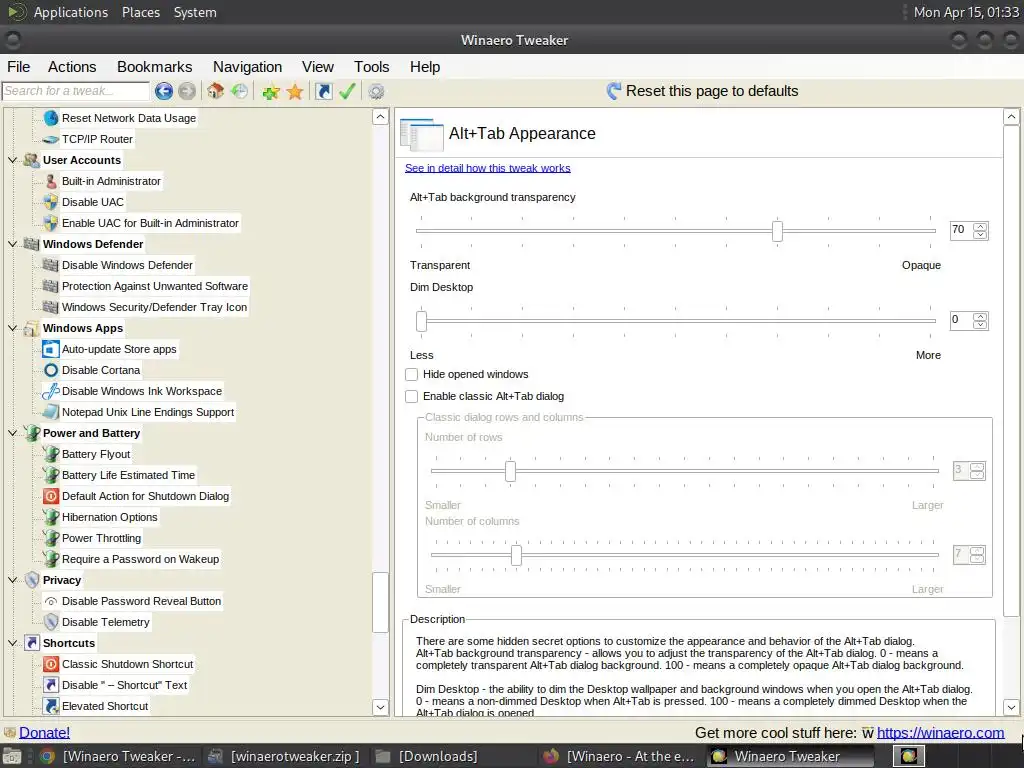Open settings via the gear toolbar icon

pyautogui.click(x=376, y=91)
